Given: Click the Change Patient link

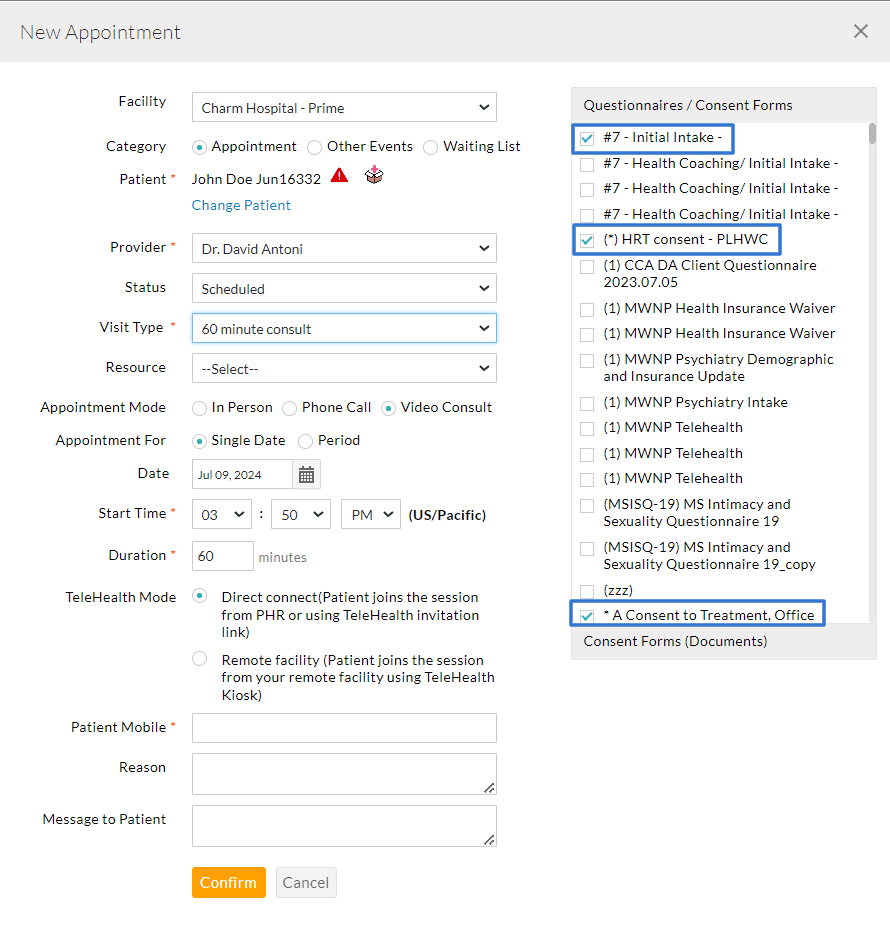Looking at the screenshot, I should click(x=241, y=205).
